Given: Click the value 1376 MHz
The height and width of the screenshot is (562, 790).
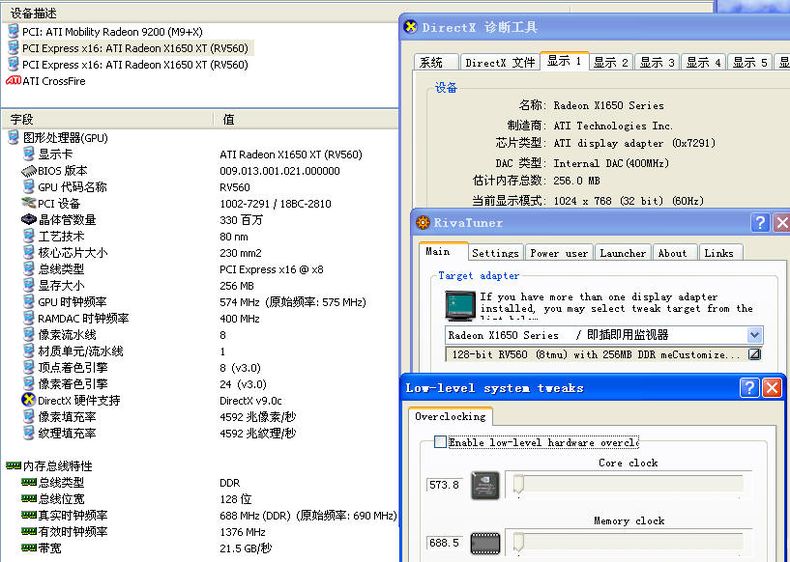Looking at the screenshot, I should (242, 532).
